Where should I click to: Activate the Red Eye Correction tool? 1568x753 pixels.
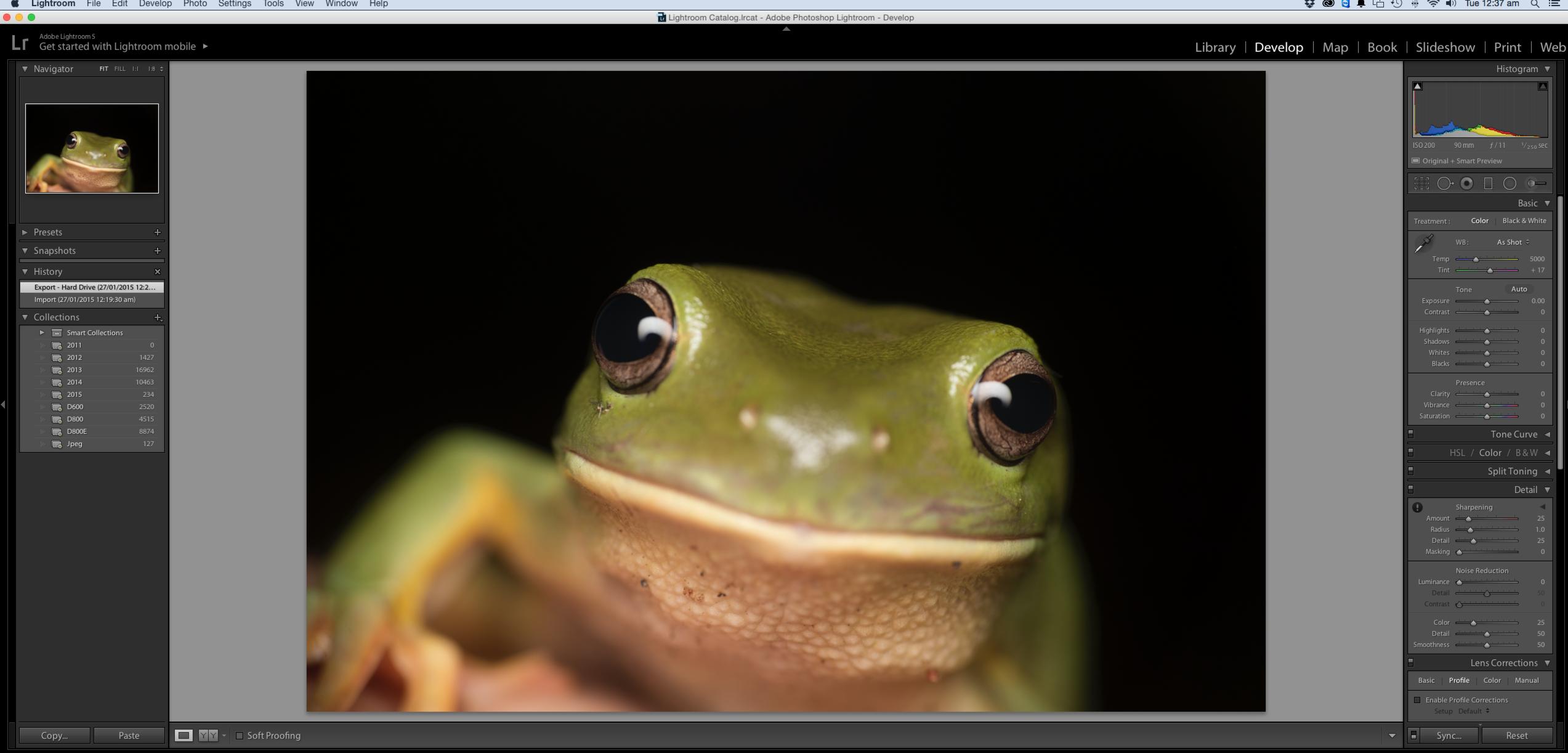(1466, 184)
